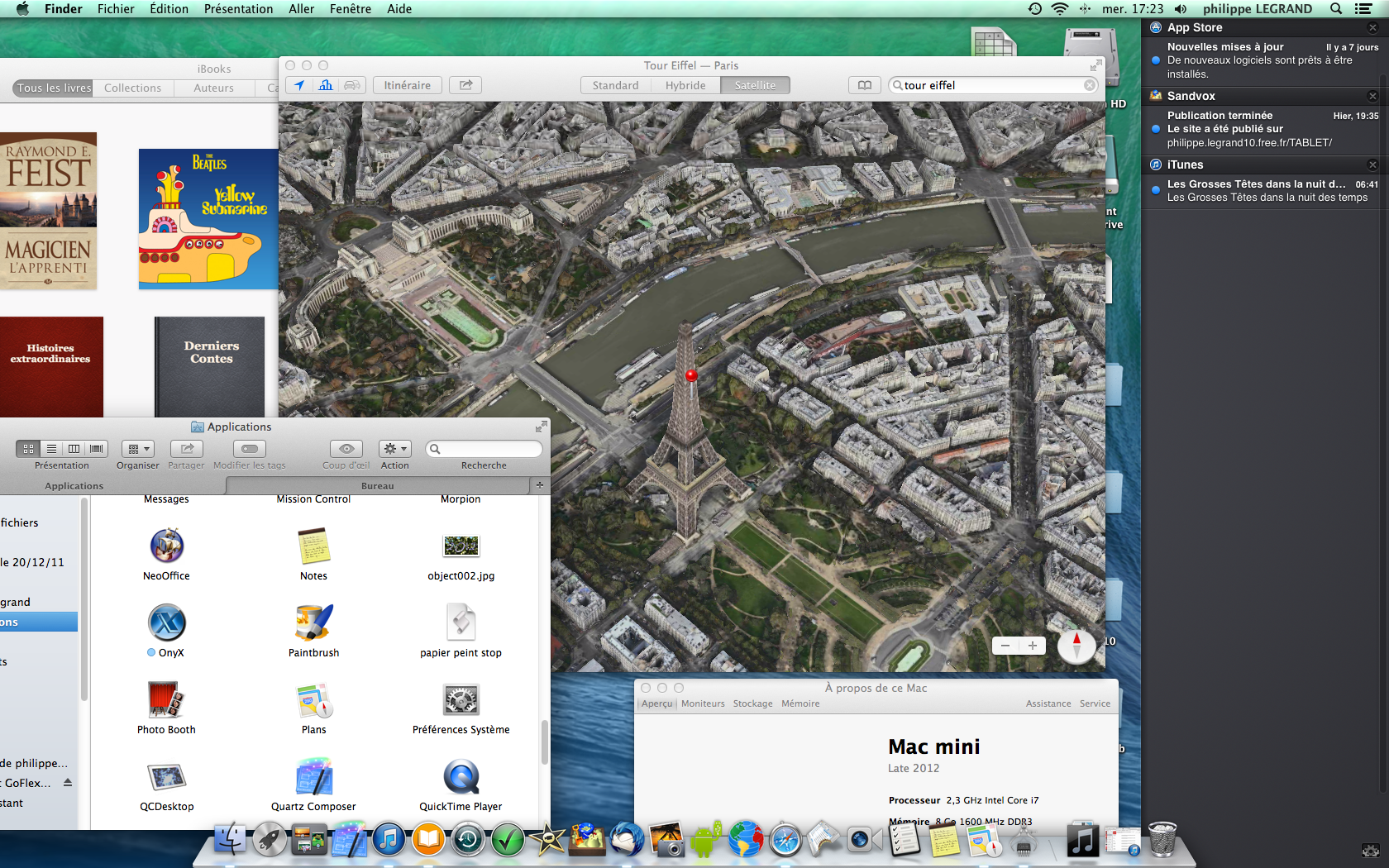The width and height of the screenshot is (1389, 868).
Task: Select the Notes application icon
Action: (313, 546)
